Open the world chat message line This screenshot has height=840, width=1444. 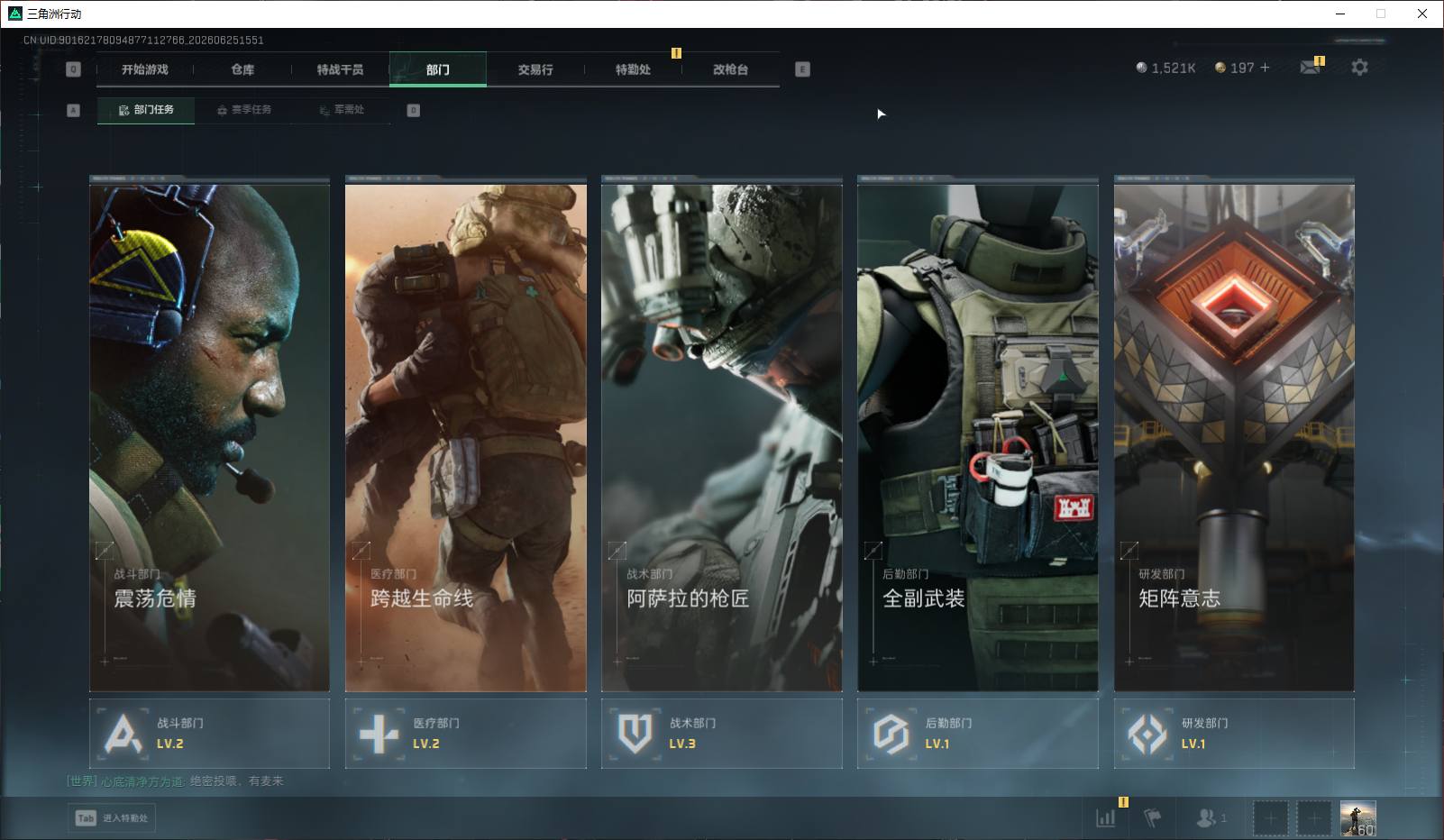176,781
